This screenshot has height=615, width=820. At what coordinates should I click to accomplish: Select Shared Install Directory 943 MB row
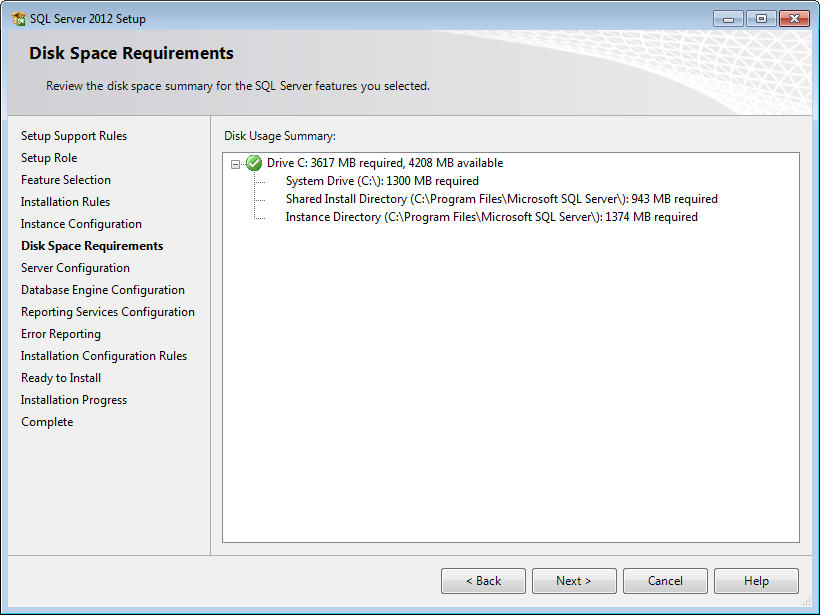point(502,199)
